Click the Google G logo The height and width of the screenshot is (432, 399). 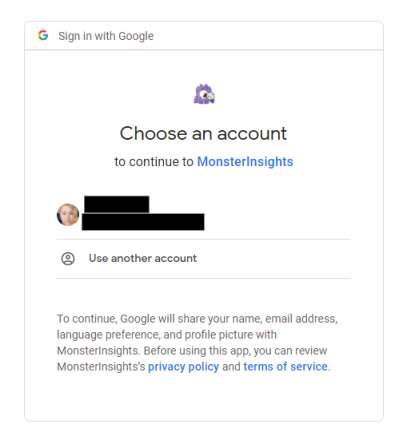coord(43,35)
